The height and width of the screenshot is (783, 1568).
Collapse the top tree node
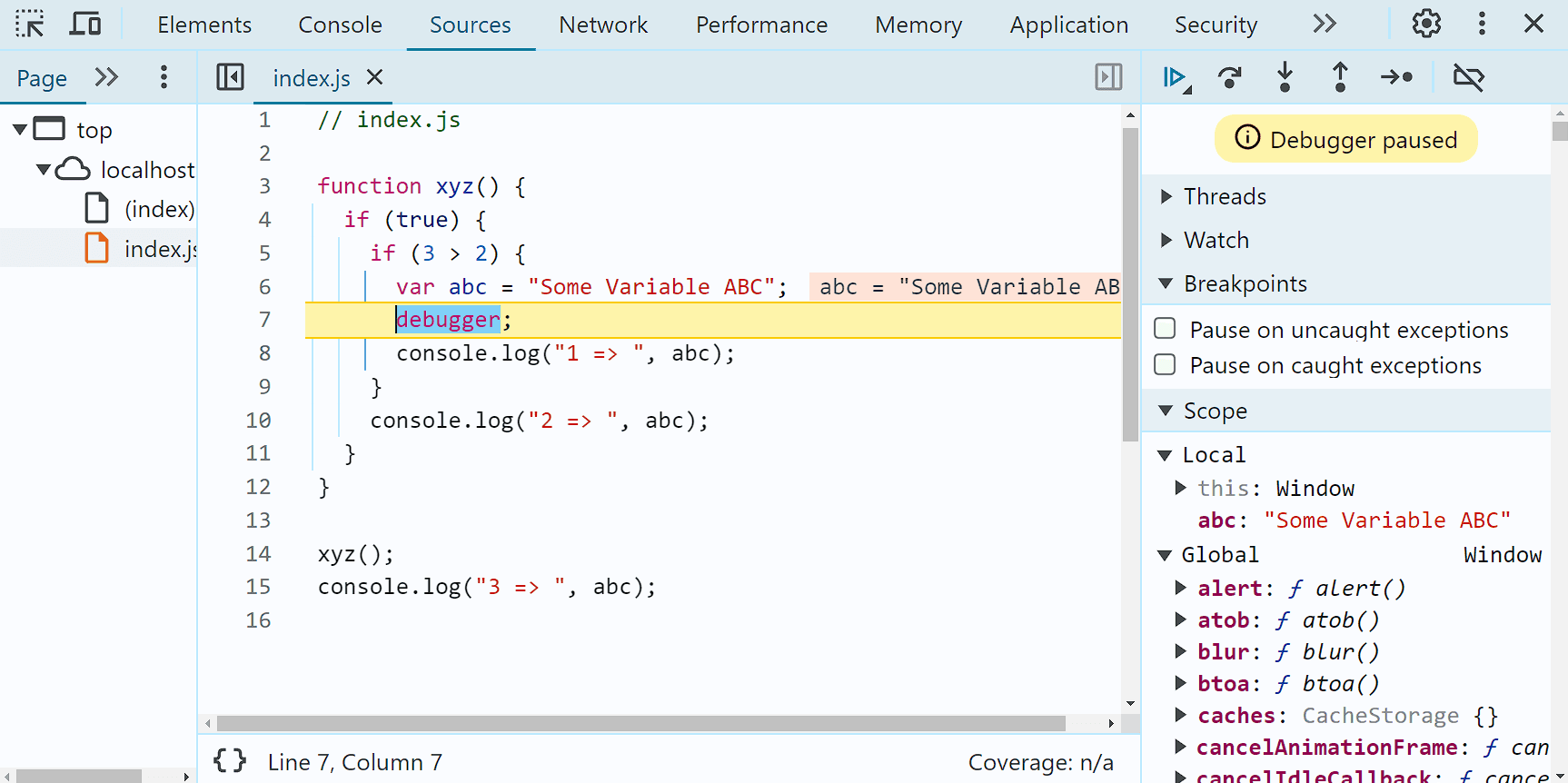19,130
